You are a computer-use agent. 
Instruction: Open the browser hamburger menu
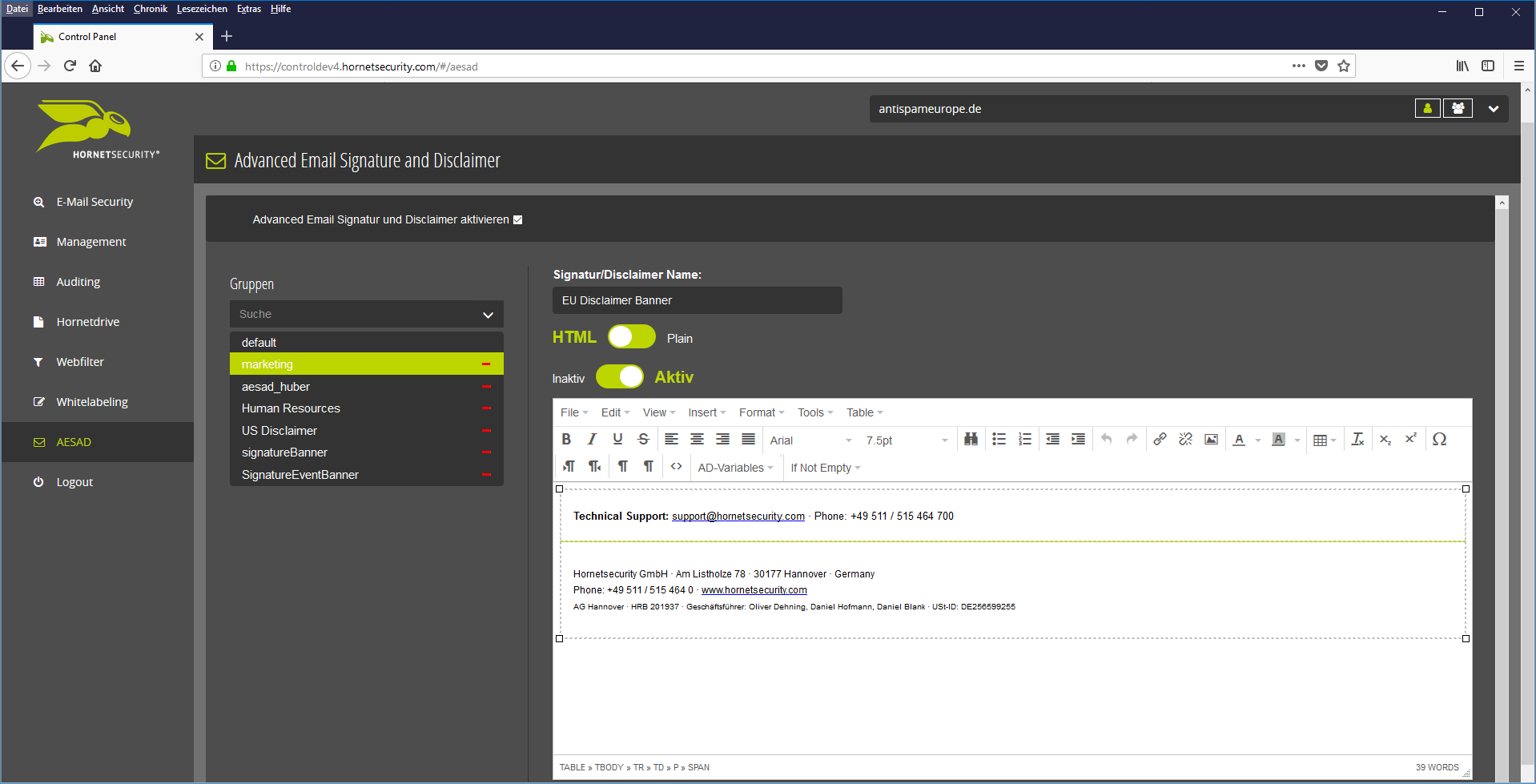pos(1518,66)
